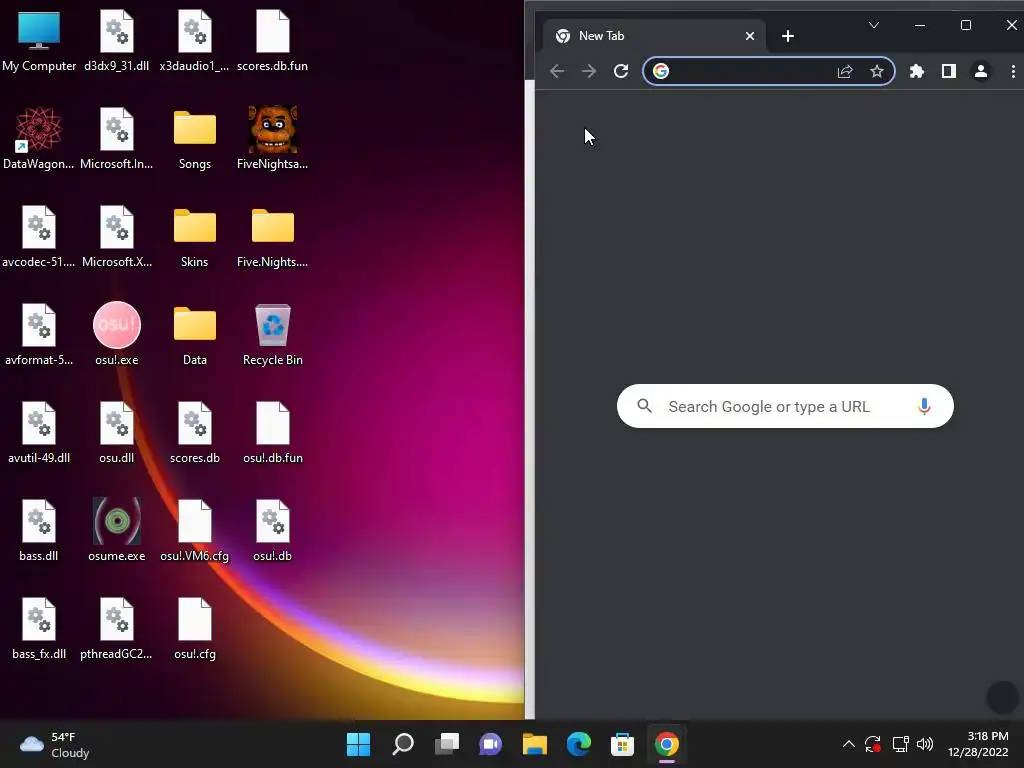Select the scores.db file

195,432
